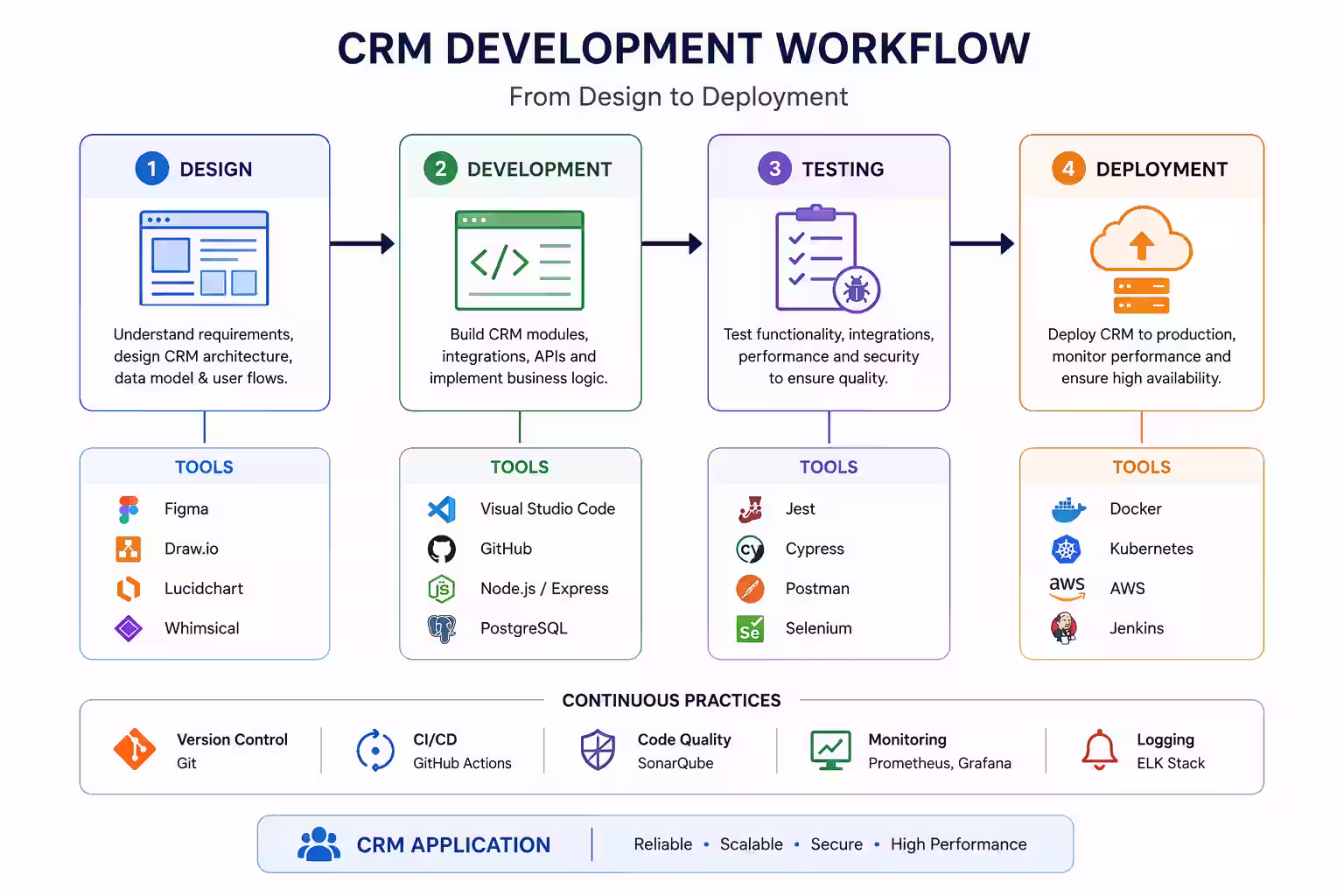Click the Node.js / Express label
This screenshot has width=1344, height=896.
544,589
